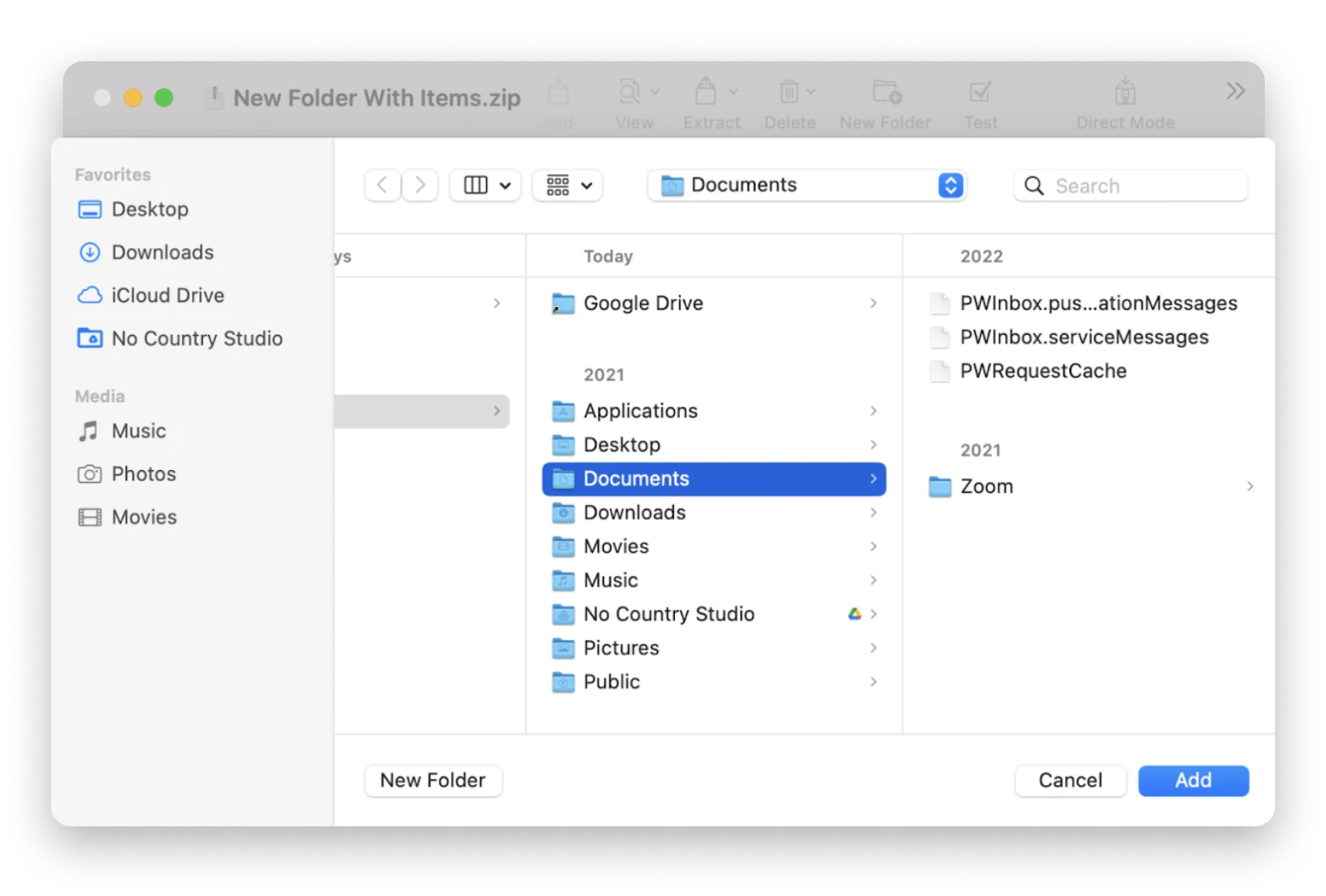
Task: Open the column view options dropdown
Action: click(x=485, y=185)
